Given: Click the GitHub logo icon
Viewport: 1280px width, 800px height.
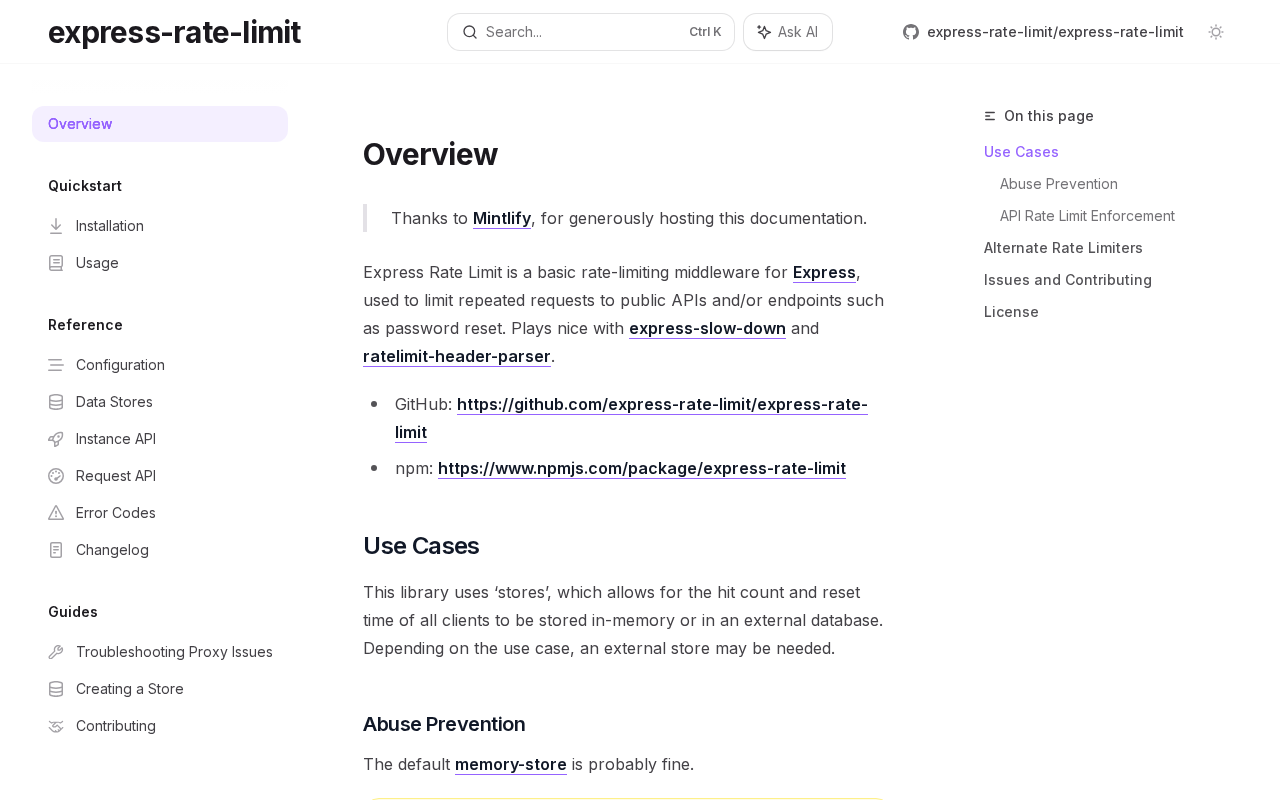Looking at the screenshot, I should click(x=911, y=32).
